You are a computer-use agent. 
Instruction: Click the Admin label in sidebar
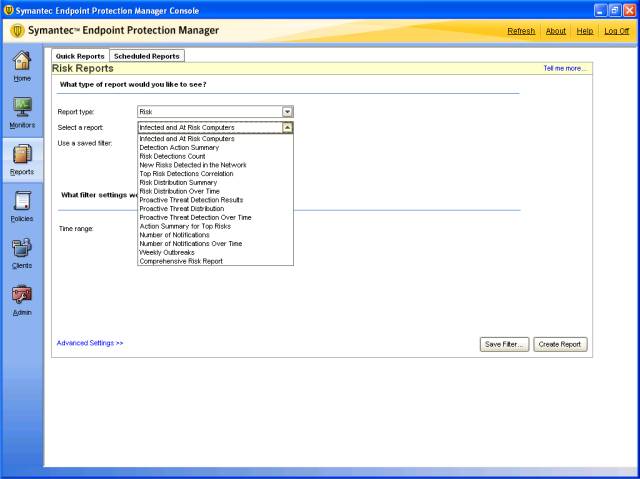pos(22,313)
